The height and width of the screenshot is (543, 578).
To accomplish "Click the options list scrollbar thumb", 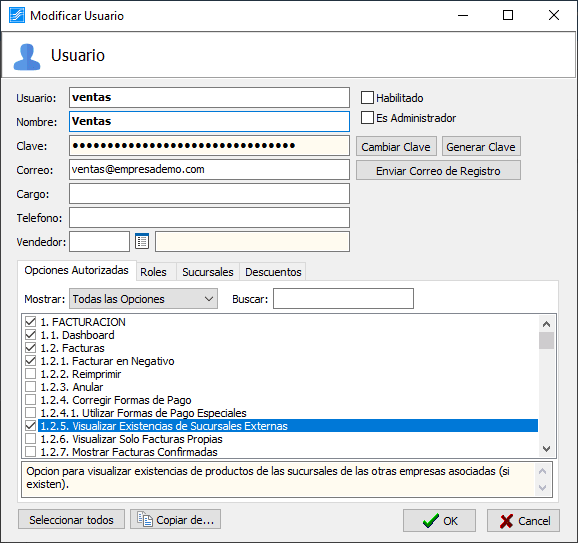I will 546,340.
